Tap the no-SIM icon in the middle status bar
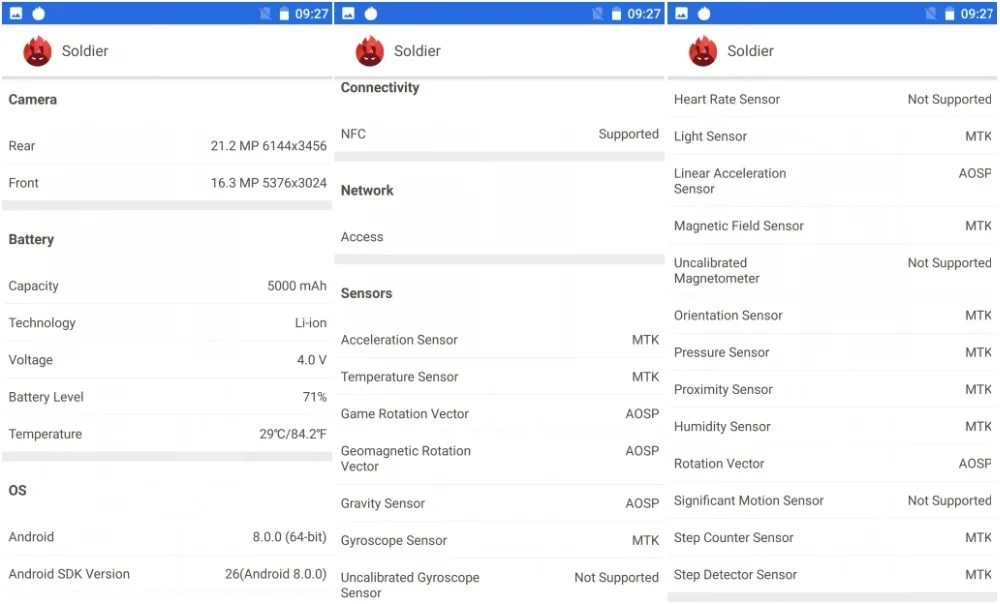The image size is (1000, 604). pos(598,14)
